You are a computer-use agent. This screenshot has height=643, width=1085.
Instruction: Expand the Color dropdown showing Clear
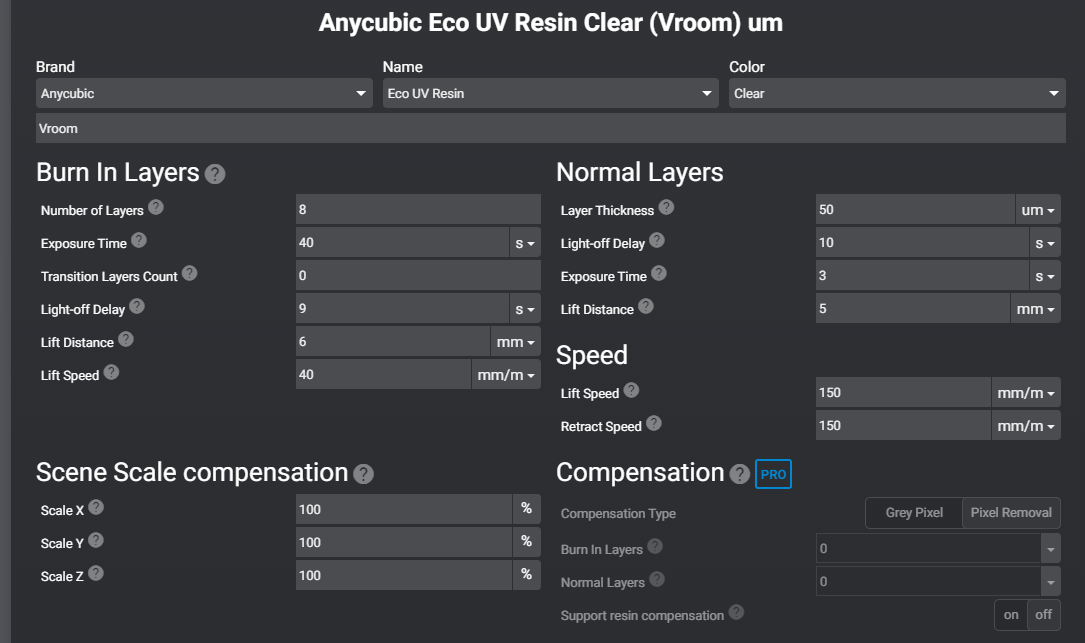tap(896, 94)
